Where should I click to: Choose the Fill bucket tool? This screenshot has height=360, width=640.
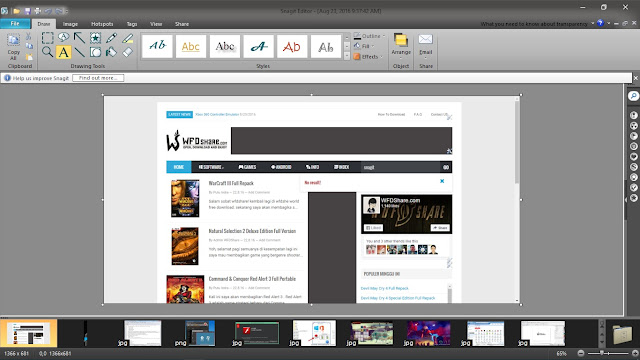[111, 52]
